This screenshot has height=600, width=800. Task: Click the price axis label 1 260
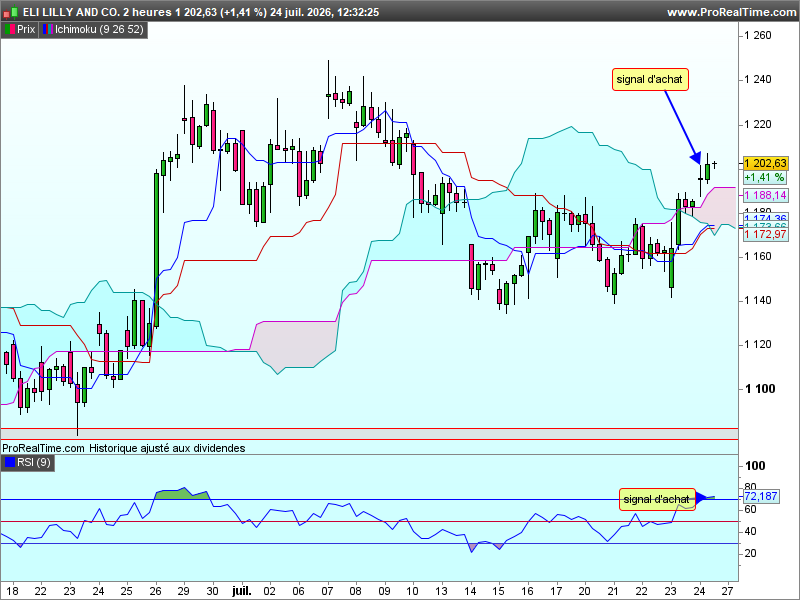(x=758, y=35)
